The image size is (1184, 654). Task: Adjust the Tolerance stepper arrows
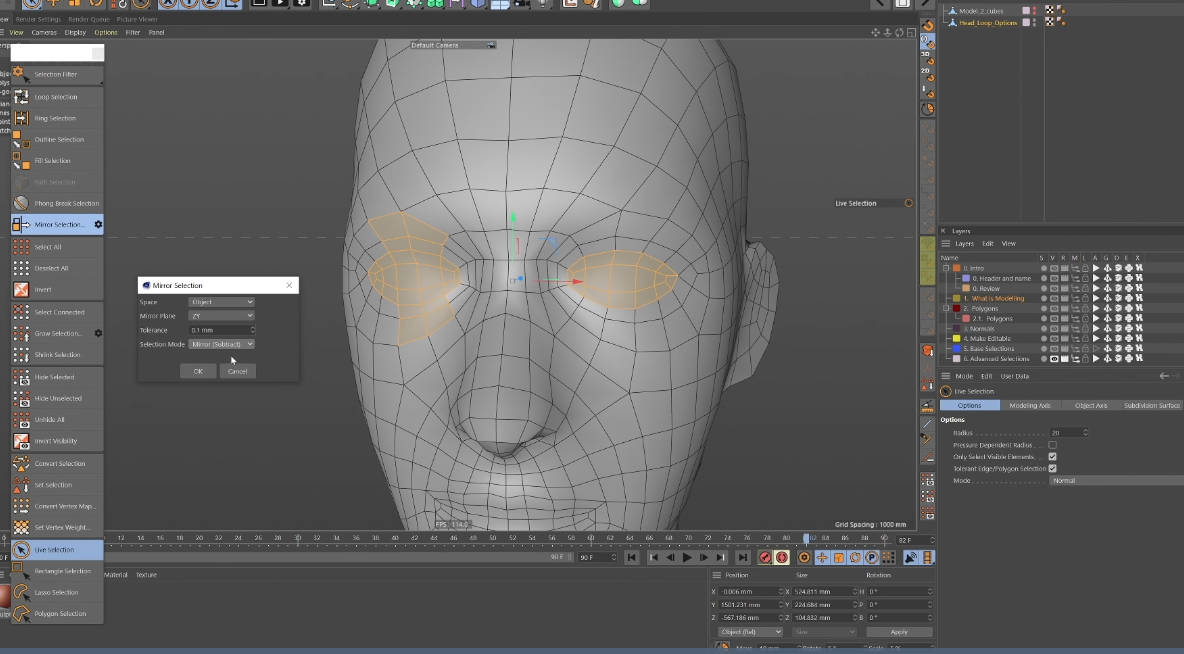[x=252, y=330]
